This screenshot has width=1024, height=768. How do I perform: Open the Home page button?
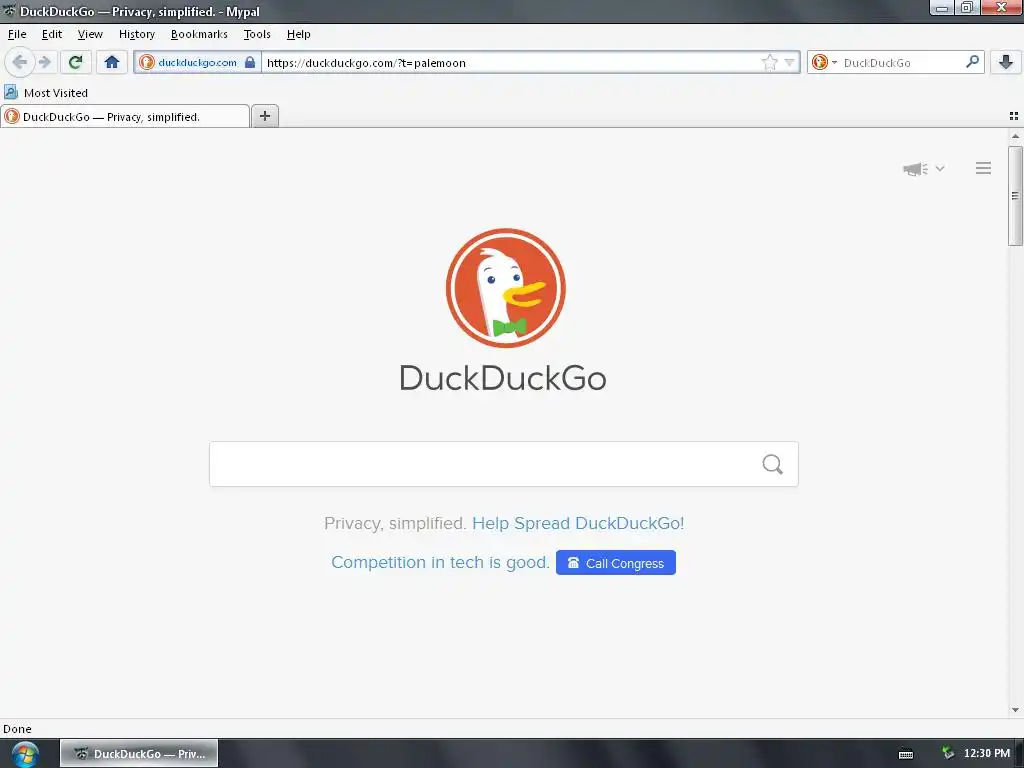(112, 62)
